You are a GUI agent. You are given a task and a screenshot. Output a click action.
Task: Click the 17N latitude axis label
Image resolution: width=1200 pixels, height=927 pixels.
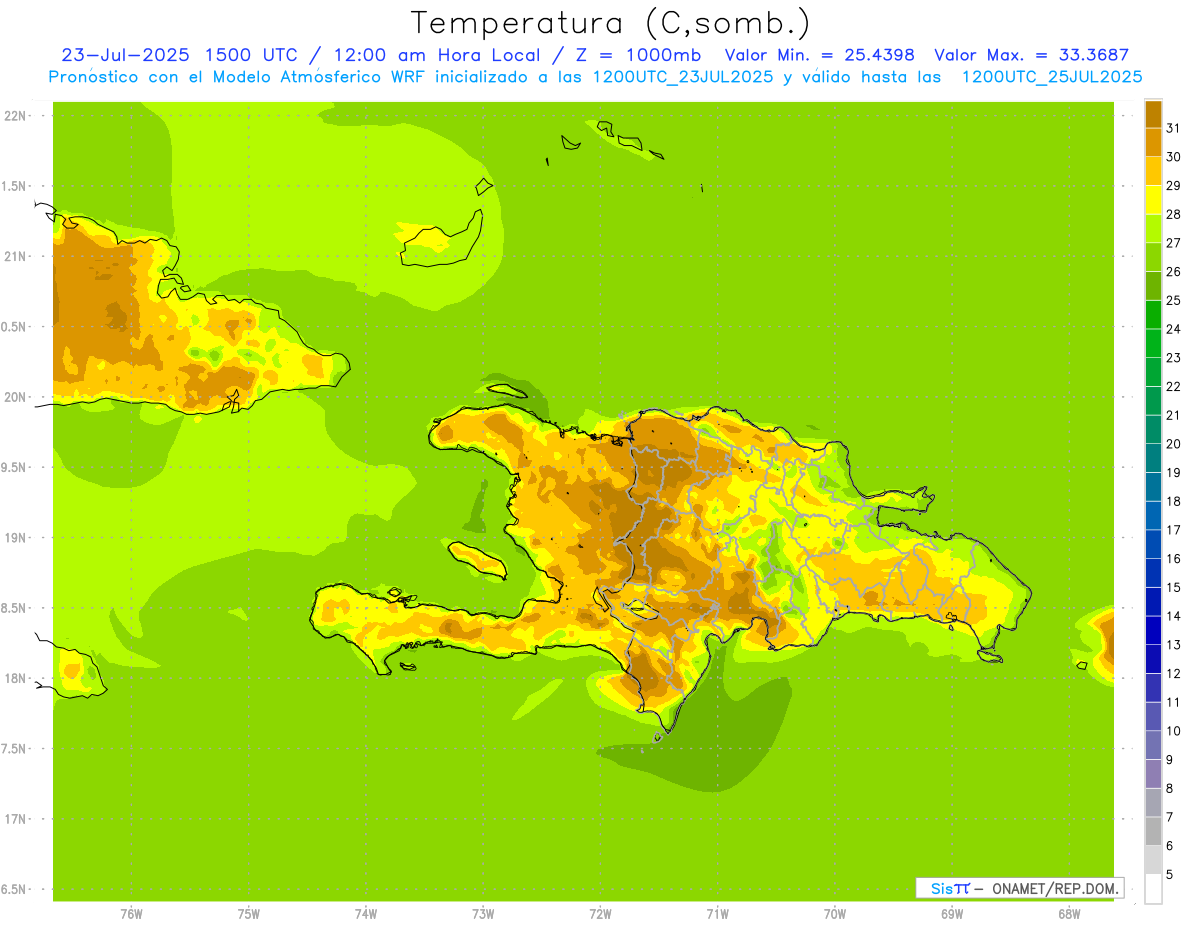tap(15, 819)
